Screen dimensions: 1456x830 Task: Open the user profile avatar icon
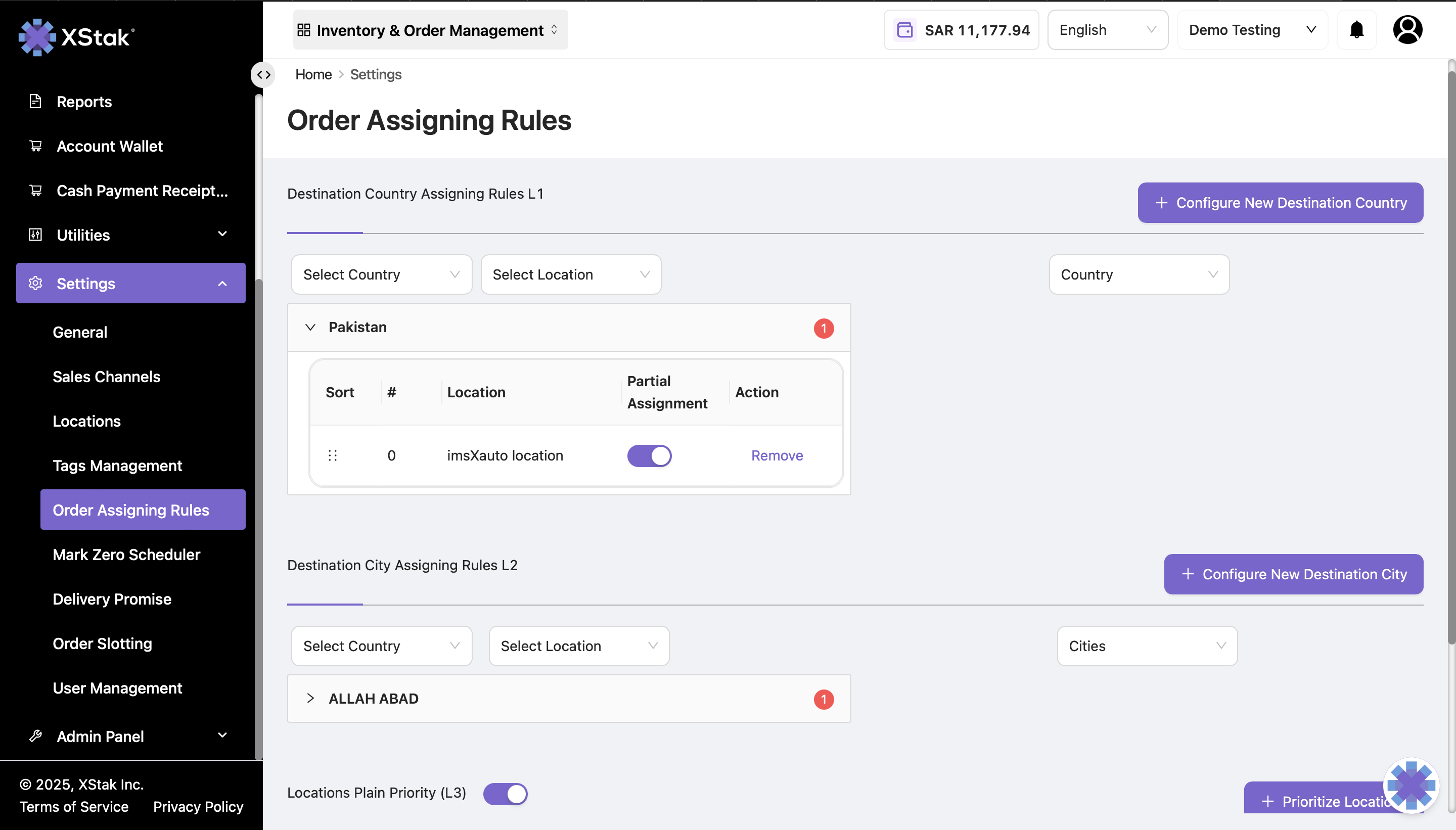[1407, 30]
